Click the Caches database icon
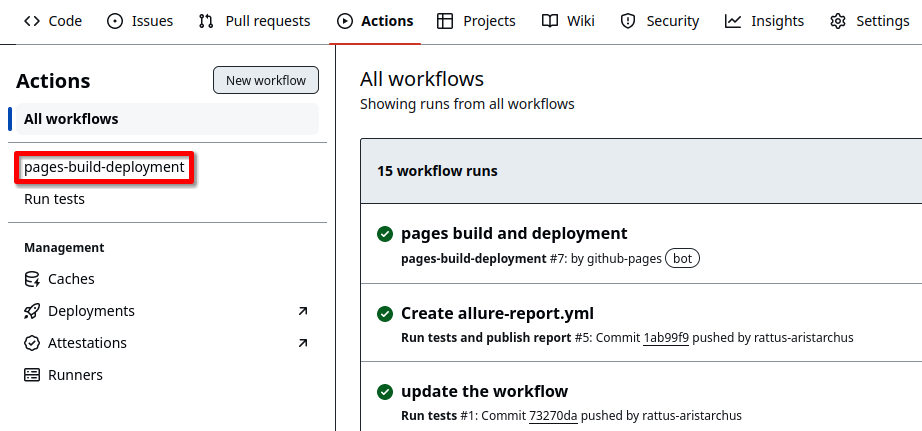922x431 pixels. pos(32,279)
